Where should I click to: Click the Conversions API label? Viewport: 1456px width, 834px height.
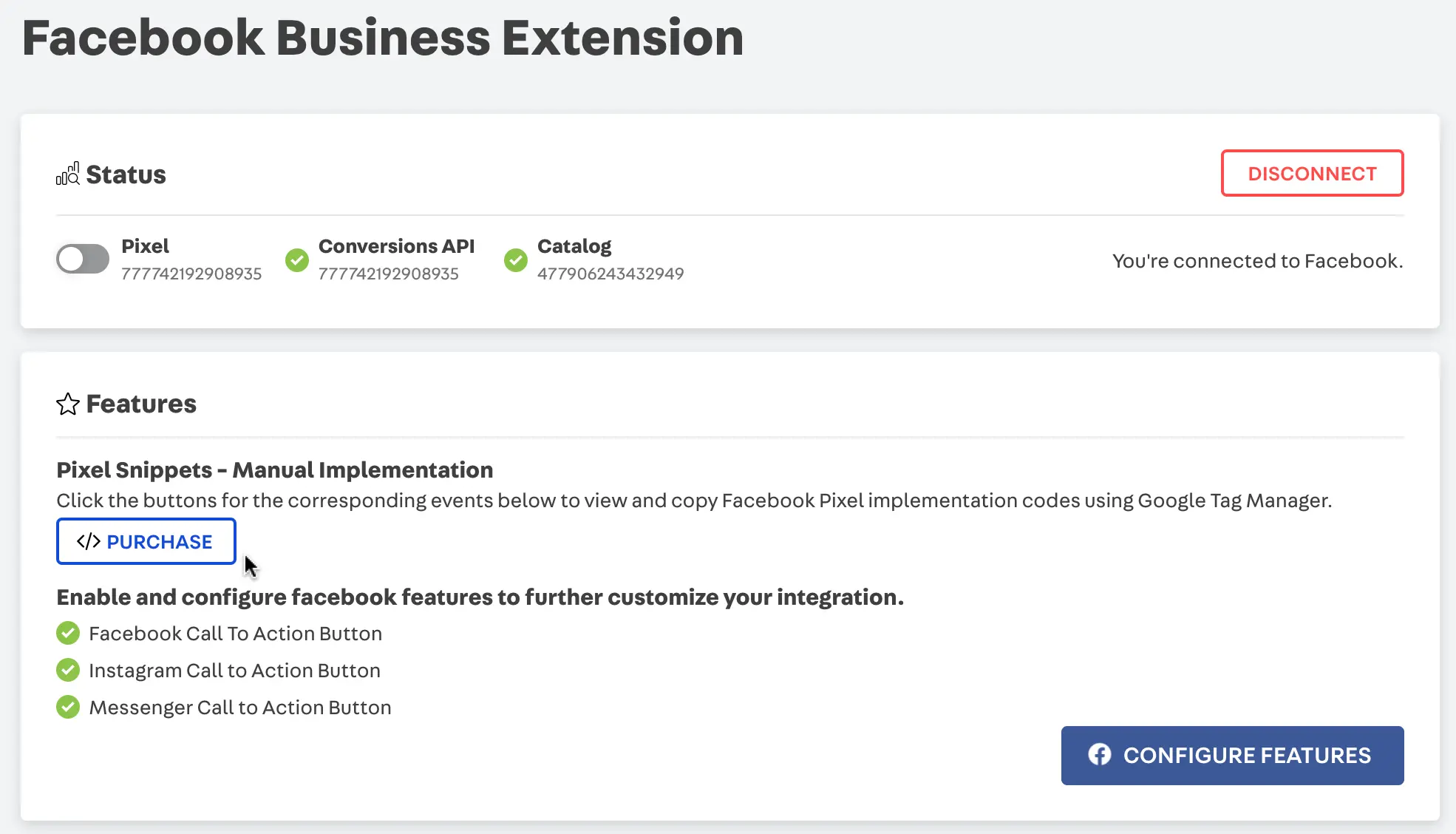(396, 246)
